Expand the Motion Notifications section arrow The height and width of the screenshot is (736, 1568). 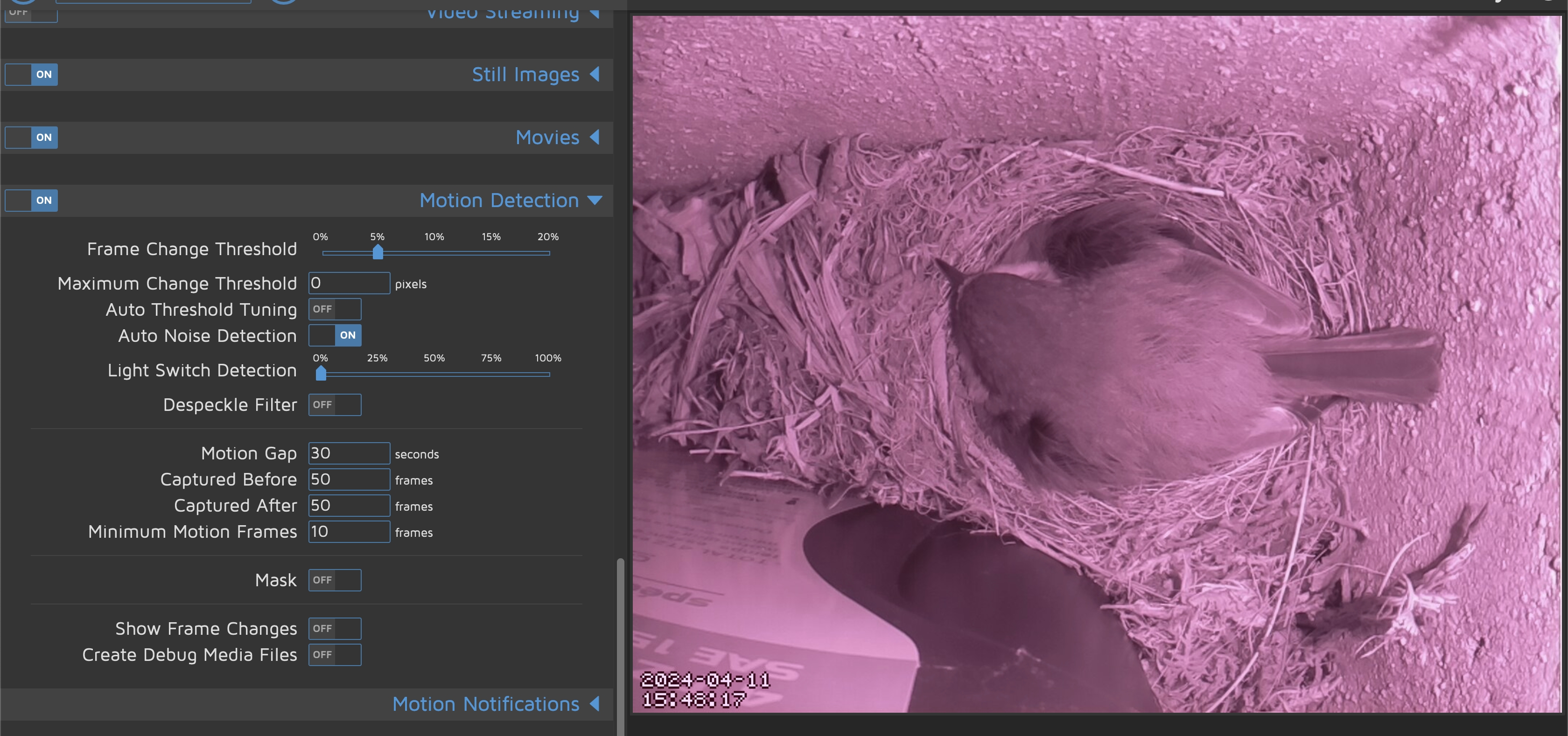[595, 704]
